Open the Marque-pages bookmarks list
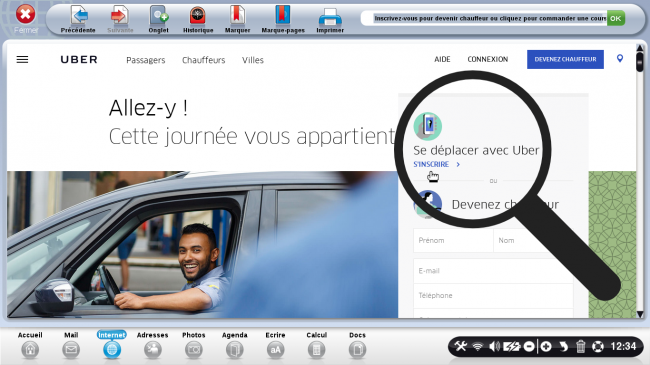Screen dimensions: 650x365 [x=283, y=16]
